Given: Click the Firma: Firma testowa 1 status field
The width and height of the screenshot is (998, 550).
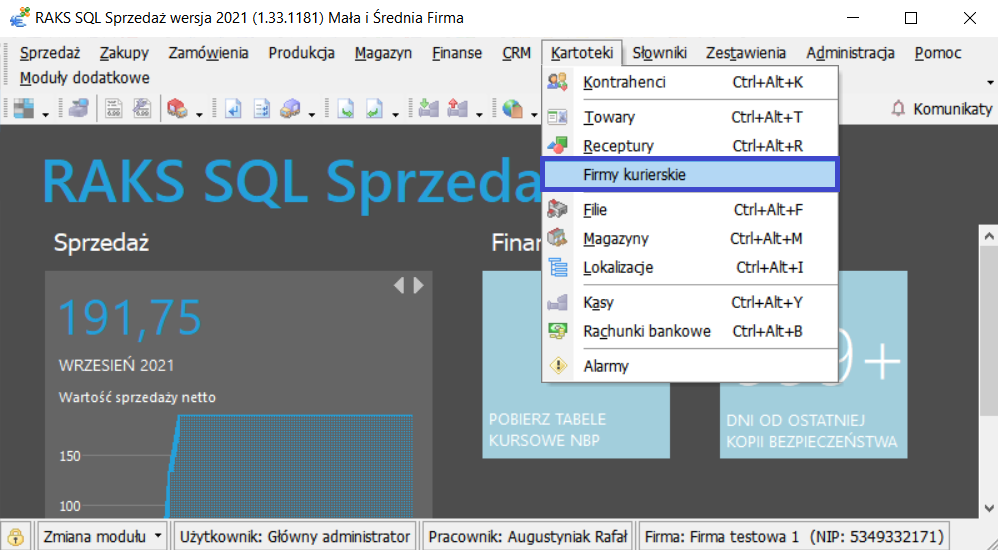Looking at the screenshot, I should [794, 537].
